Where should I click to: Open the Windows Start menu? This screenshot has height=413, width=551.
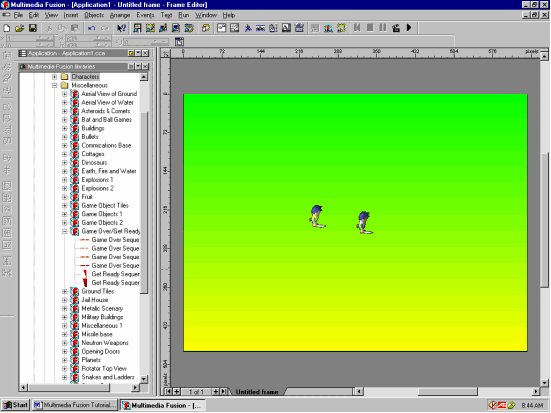15,405
